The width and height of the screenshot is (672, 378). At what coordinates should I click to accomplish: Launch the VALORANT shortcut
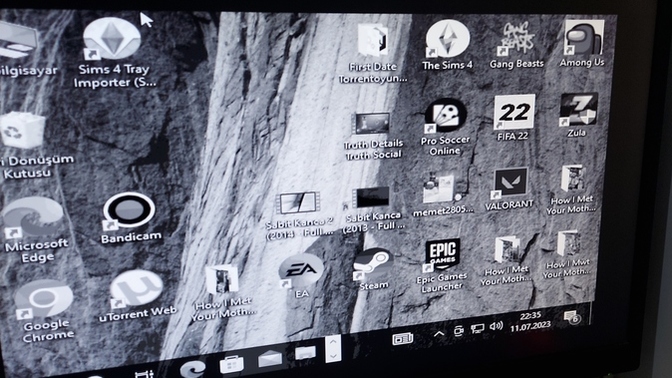click(x=509, y=189)
